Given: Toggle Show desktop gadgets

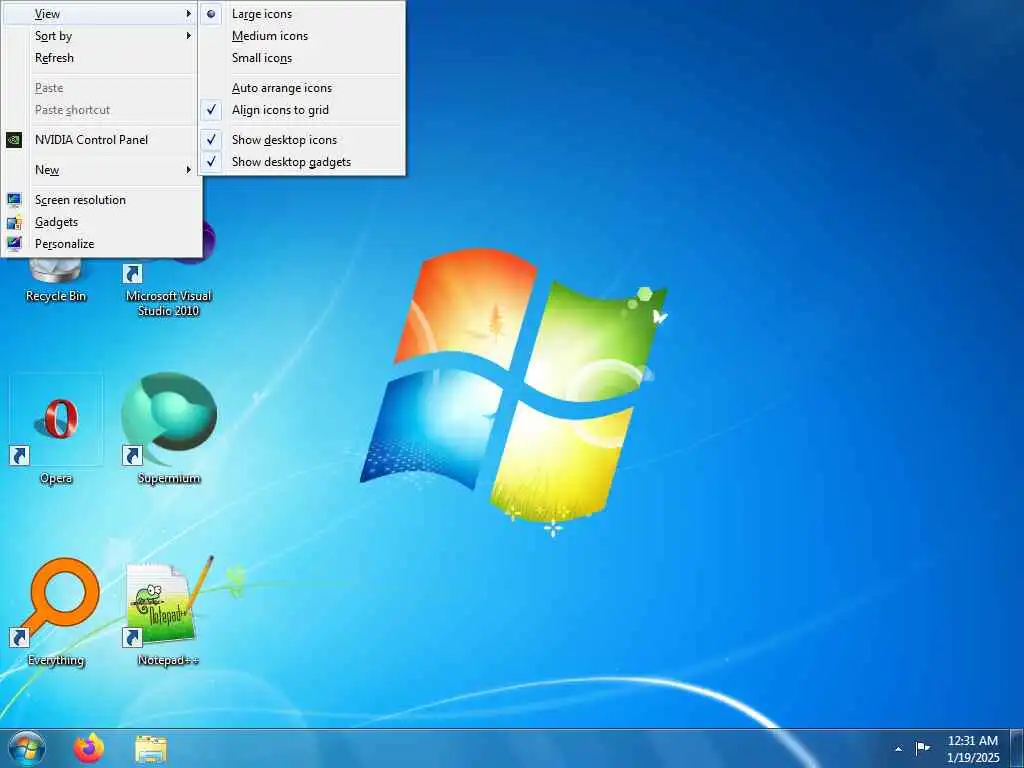Looking at the screenshot, I should coord(302,162).
